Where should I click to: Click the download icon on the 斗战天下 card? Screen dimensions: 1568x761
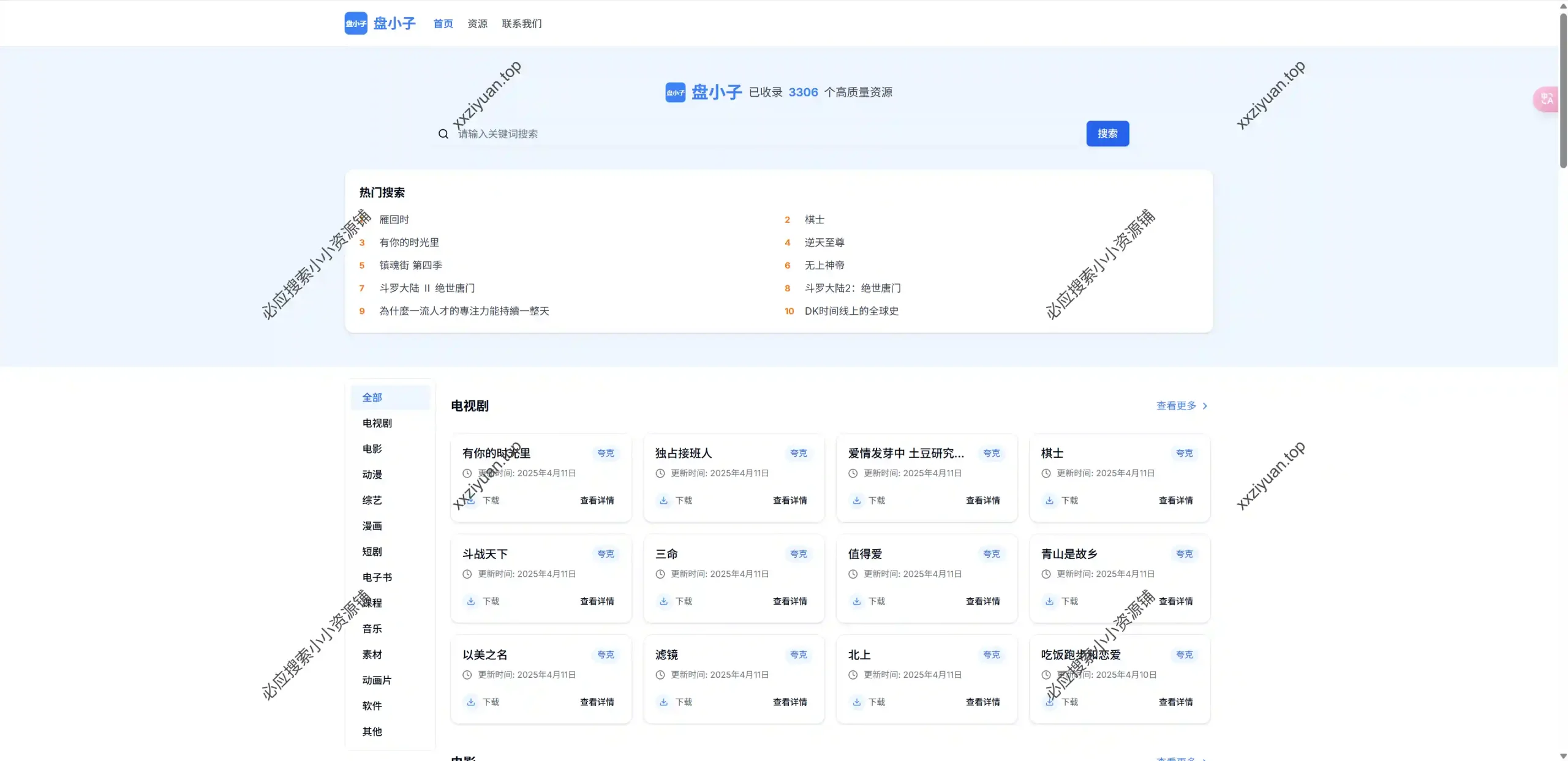tap(472, 601)
